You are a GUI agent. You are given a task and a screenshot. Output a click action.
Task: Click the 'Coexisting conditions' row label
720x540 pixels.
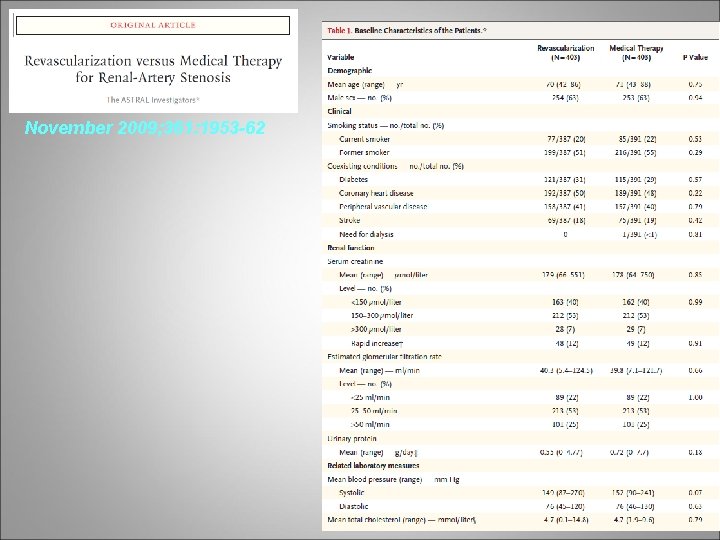pos(395,166)
